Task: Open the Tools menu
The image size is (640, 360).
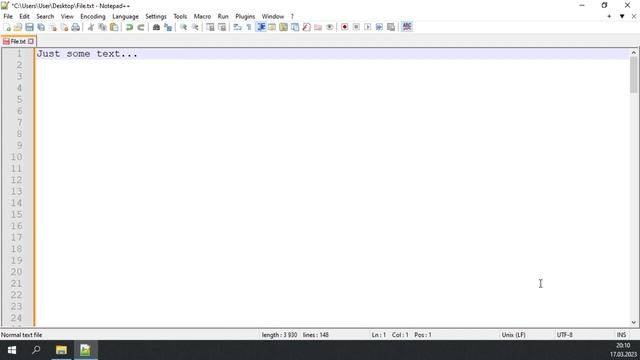Action: (180, 16)
